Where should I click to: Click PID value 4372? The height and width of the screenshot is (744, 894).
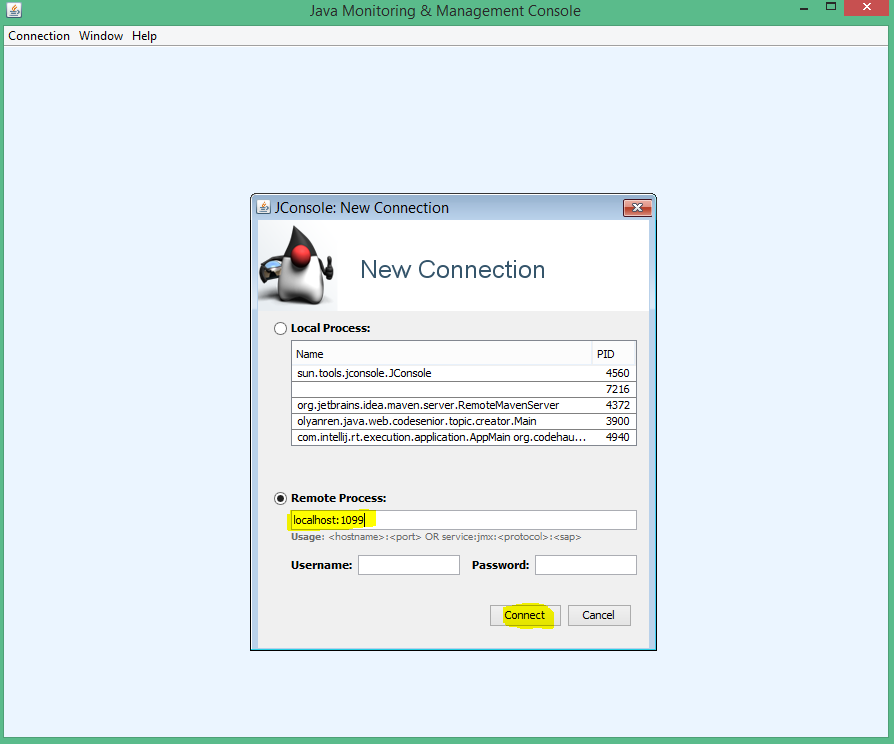pyautogui.click(x=617, y=405)
